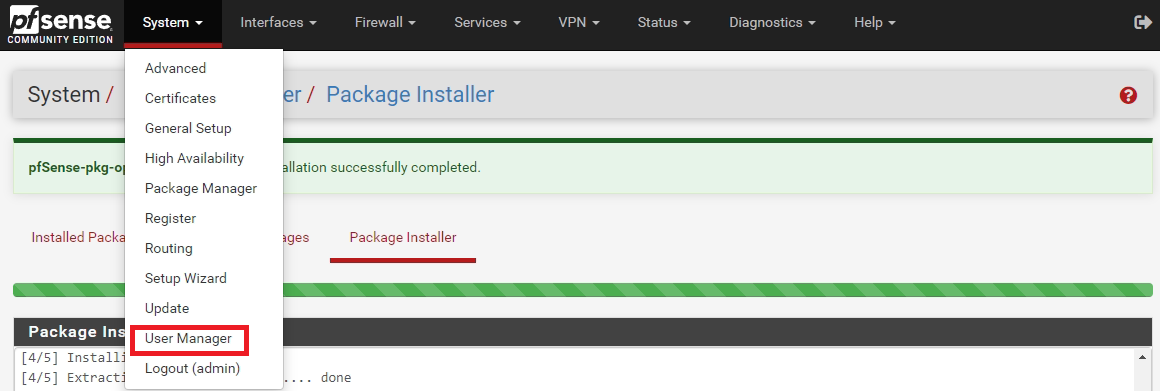Click the green installation progress bar
Image resolution: width=1160 pixels, height=391 pixels.
point(582,290)
